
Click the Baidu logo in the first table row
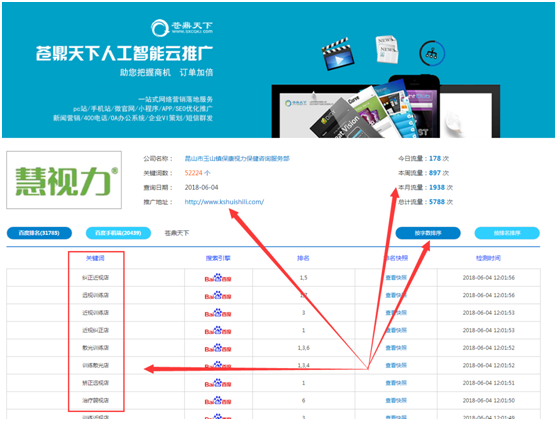tap(218, 278)
